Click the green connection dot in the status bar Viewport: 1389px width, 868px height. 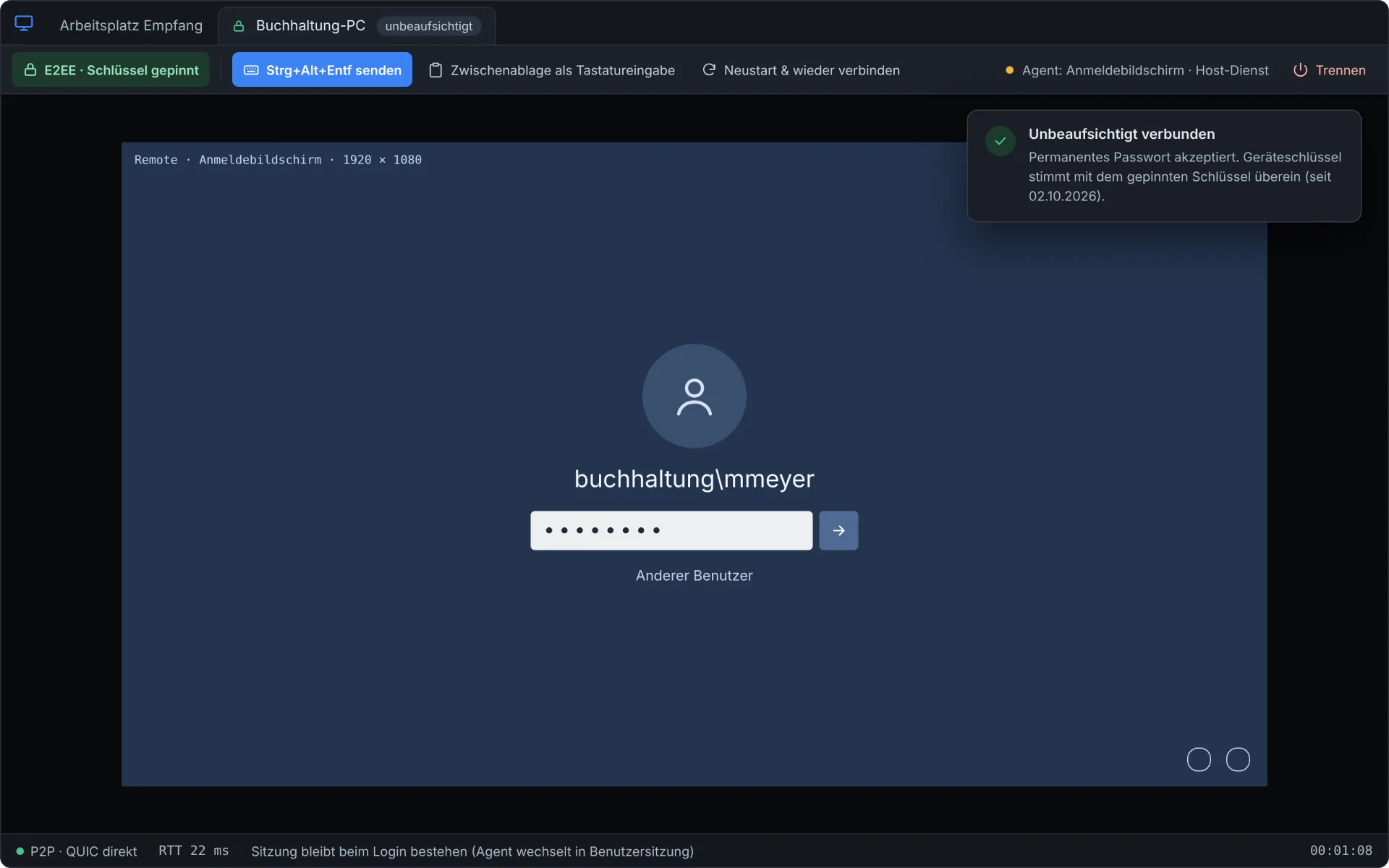(20, 851)
